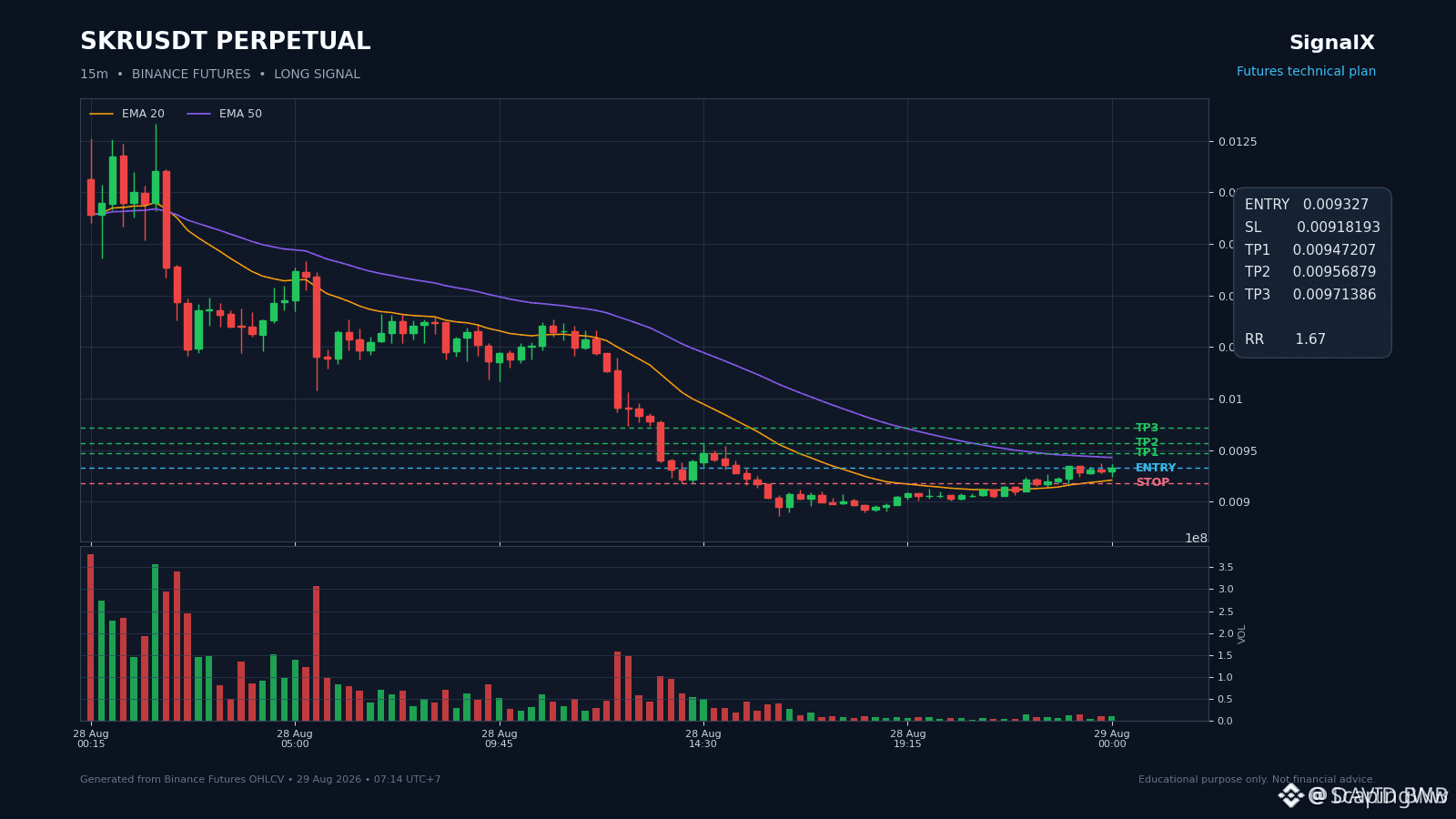Click the red STOP label on the chart

1152,482
